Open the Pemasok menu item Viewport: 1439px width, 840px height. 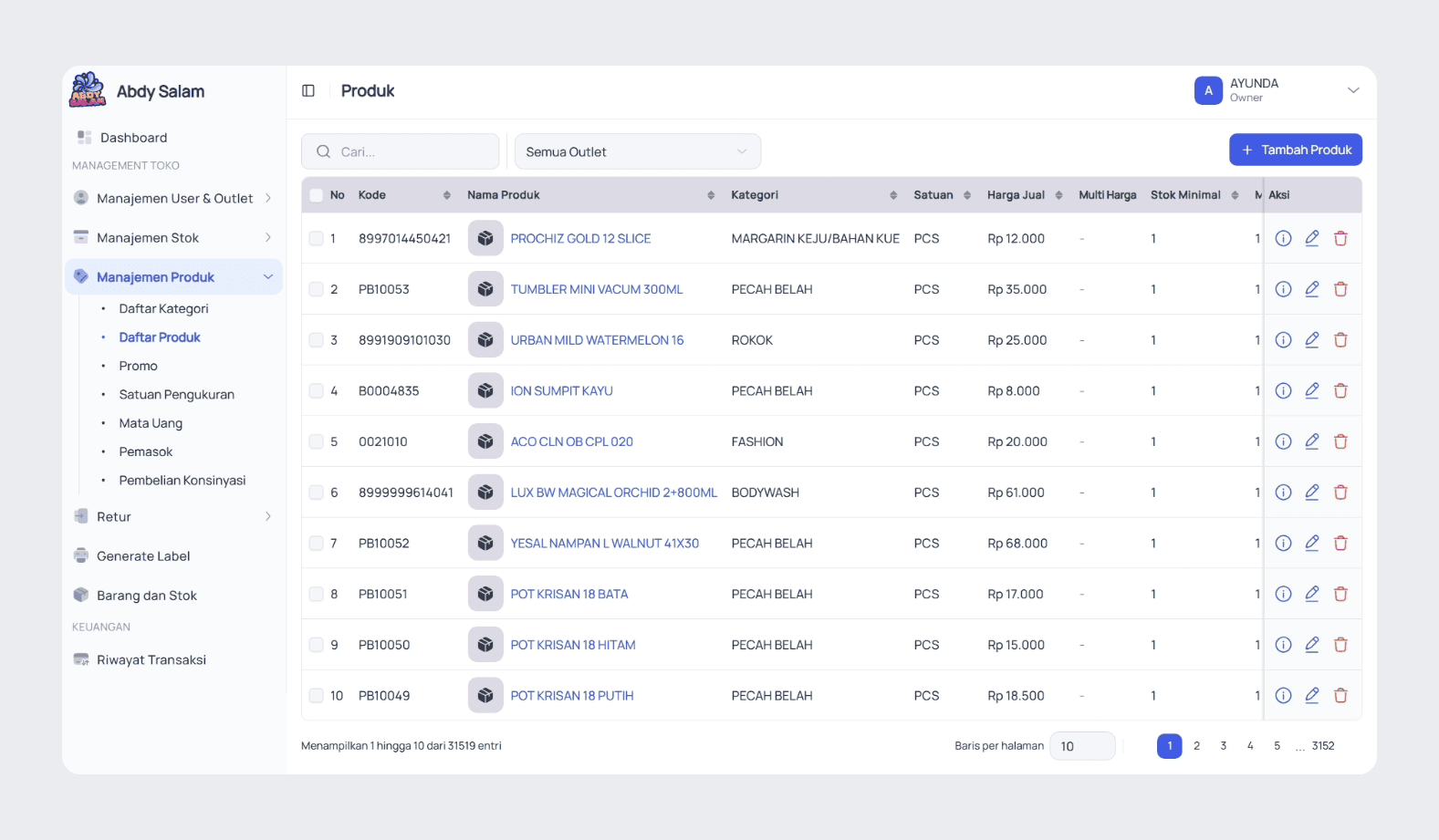(146, 452)
